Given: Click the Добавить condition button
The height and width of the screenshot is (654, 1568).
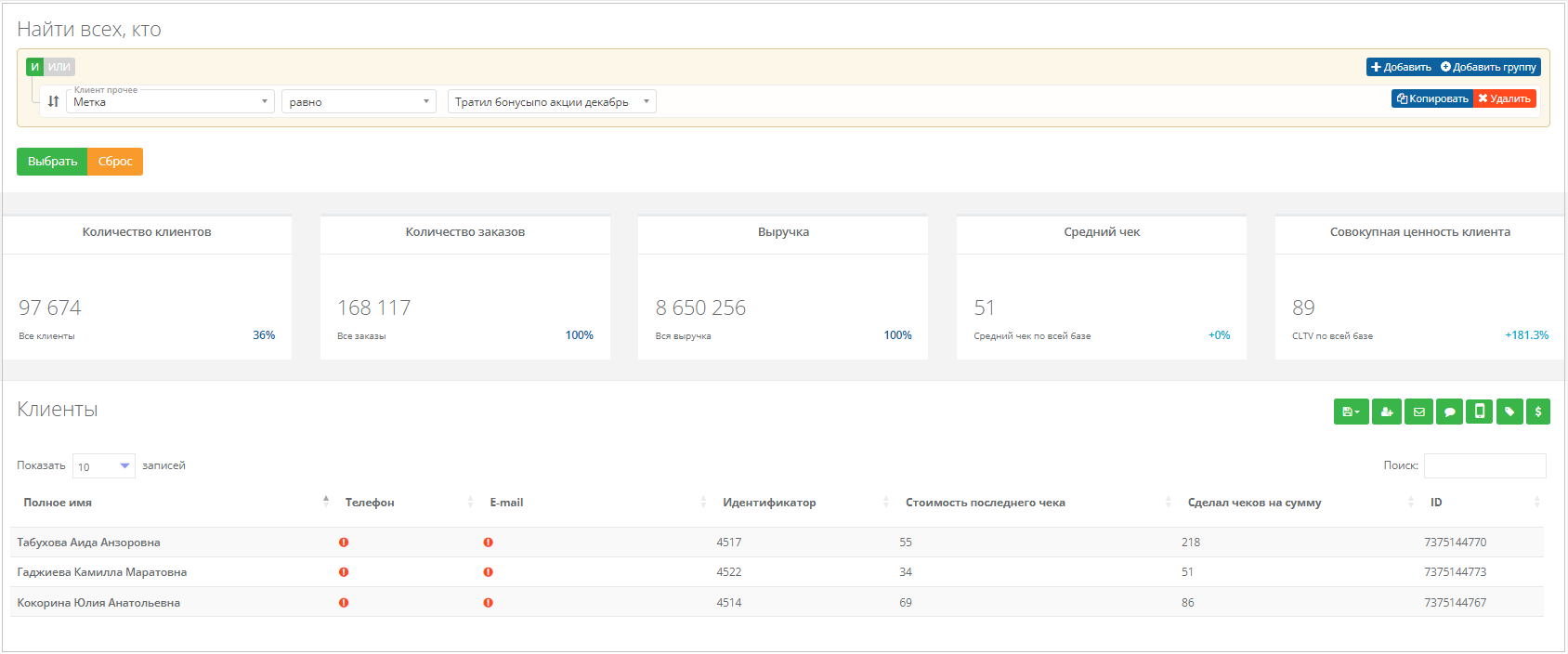Looking at the screenshot, I should (x=1401, y=67).
